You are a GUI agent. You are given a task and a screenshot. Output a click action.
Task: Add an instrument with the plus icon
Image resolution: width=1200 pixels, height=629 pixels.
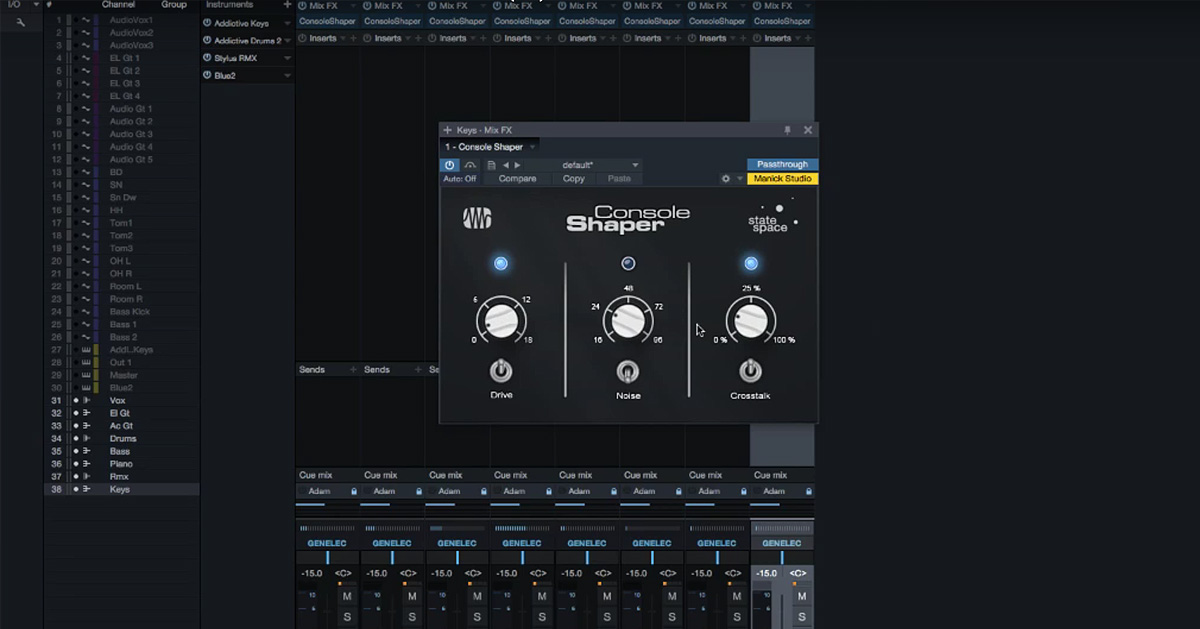point(288,5)
